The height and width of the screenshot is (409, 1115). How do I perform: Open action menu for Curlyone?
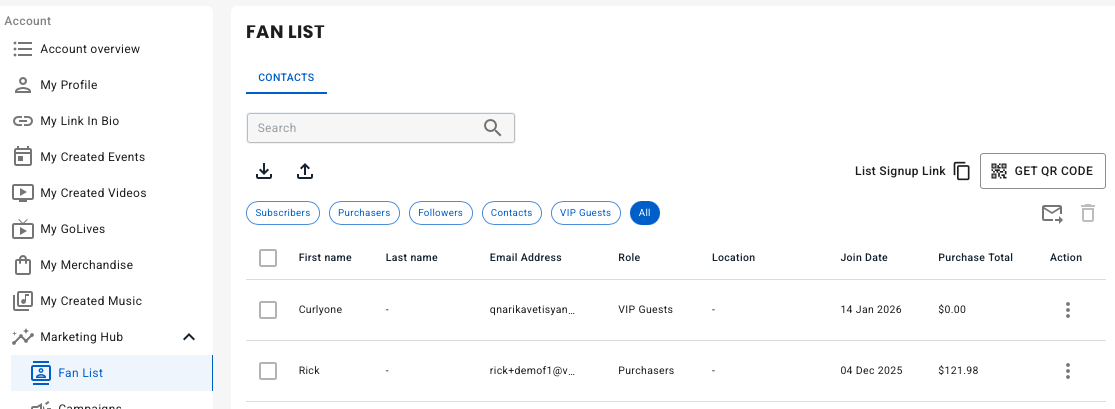pyautogui.click(x=1067, y=310)
